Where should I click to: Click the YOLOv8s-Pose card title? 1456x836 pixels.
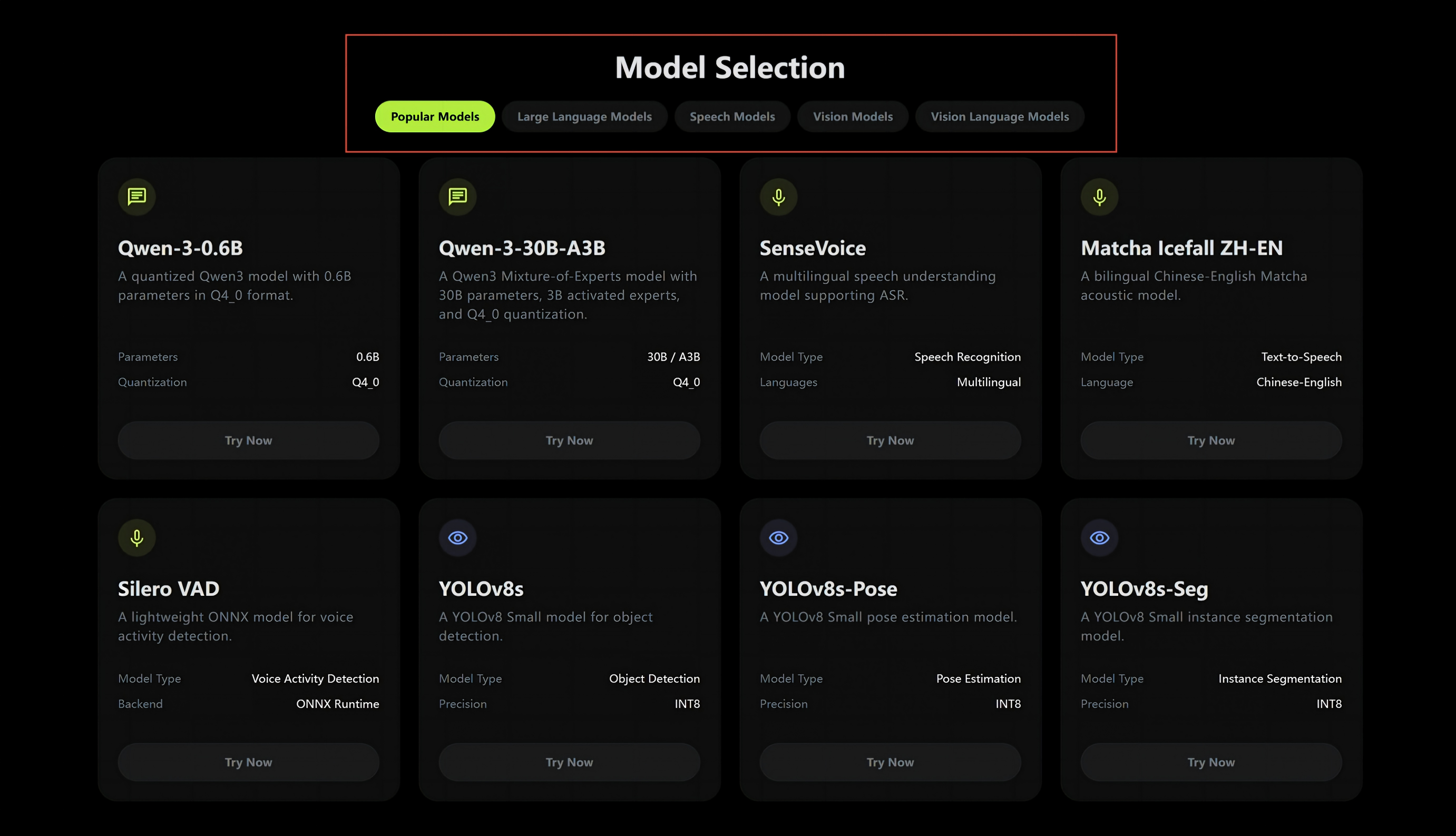pyautogui.click(x=828, y=588)
